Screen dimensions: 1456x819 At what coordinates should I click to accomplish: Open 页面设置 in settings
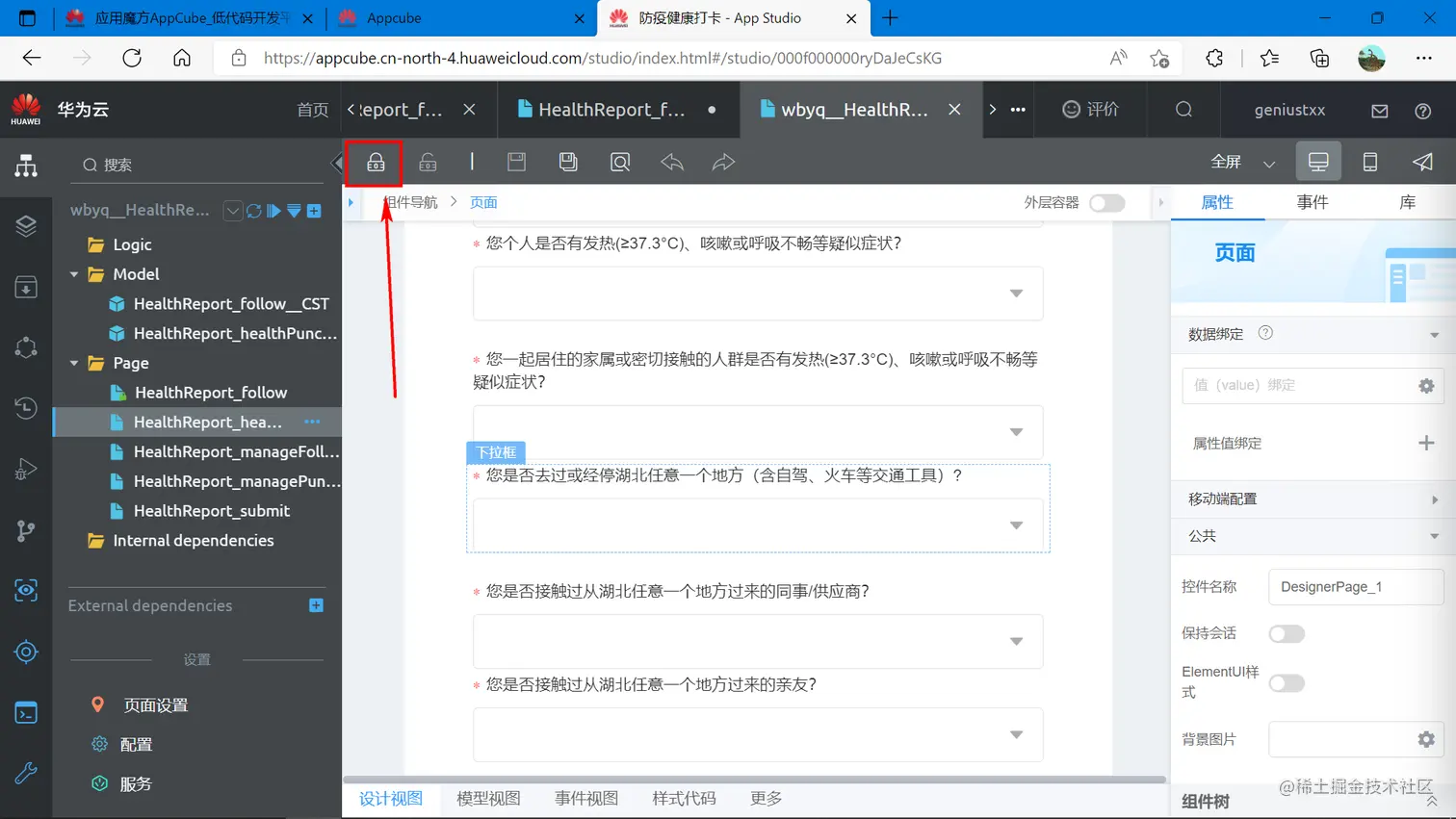(156, 705)
